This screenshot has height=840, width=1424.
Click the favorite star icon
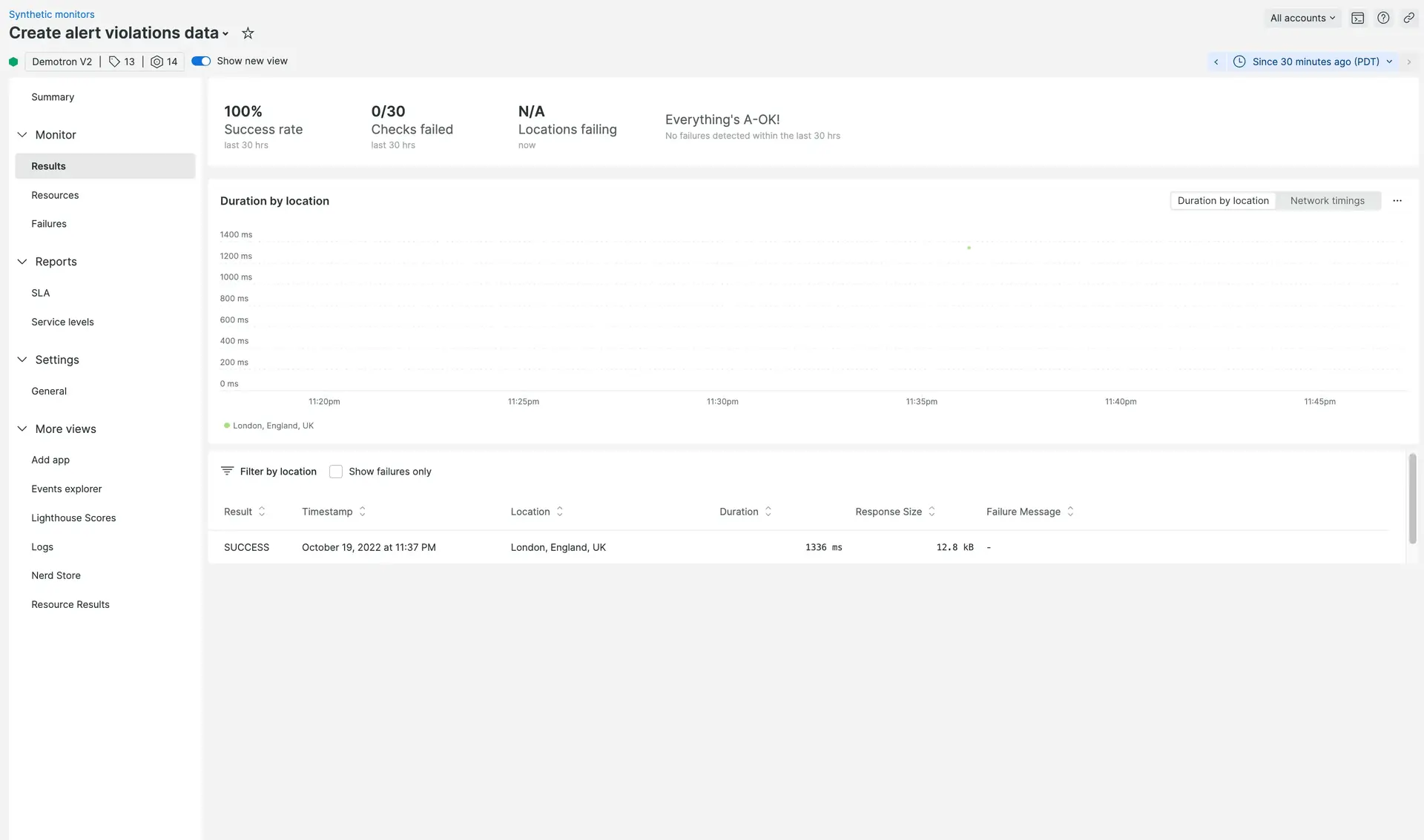(248, 33)
